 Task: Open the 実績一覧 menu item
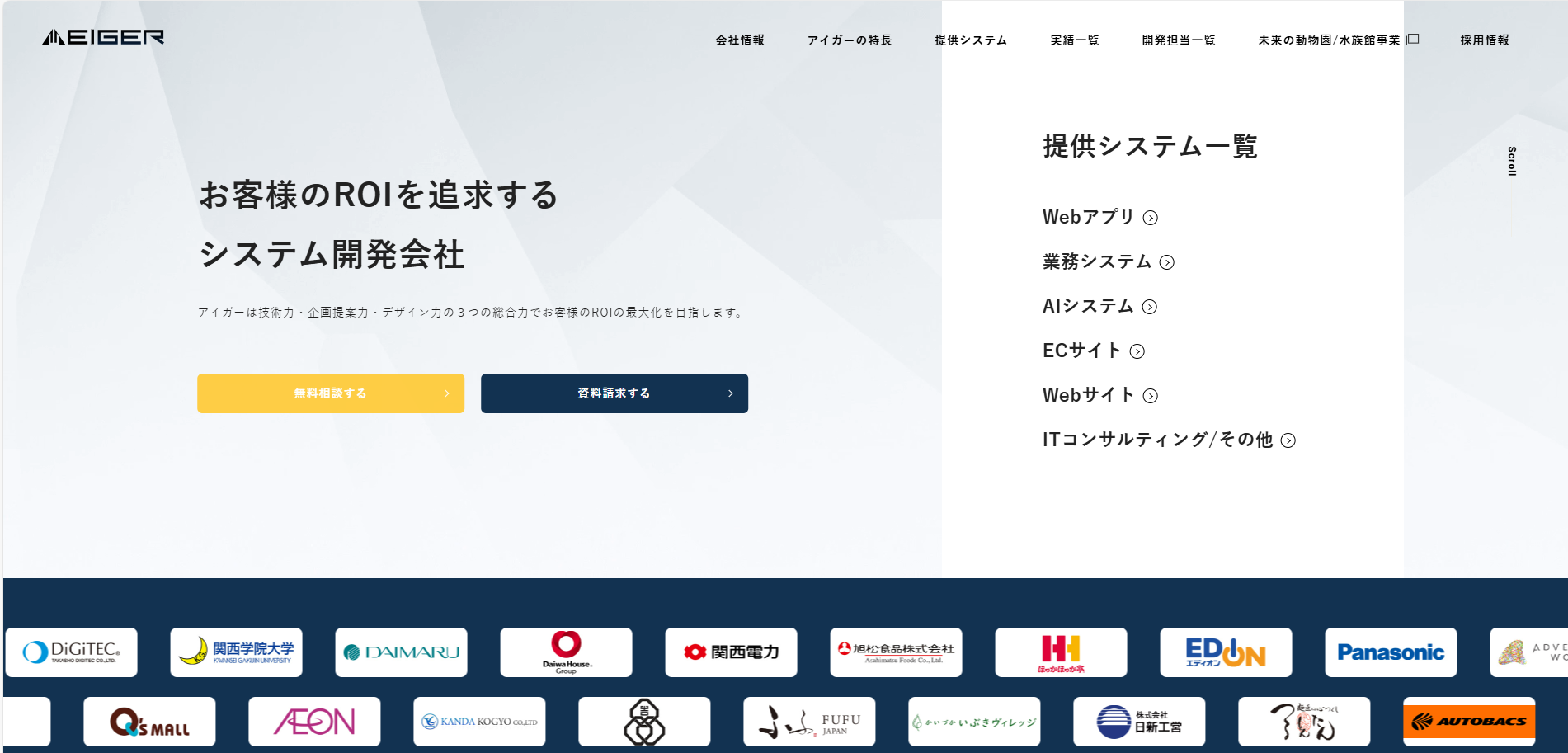[x=1075, y=40]
